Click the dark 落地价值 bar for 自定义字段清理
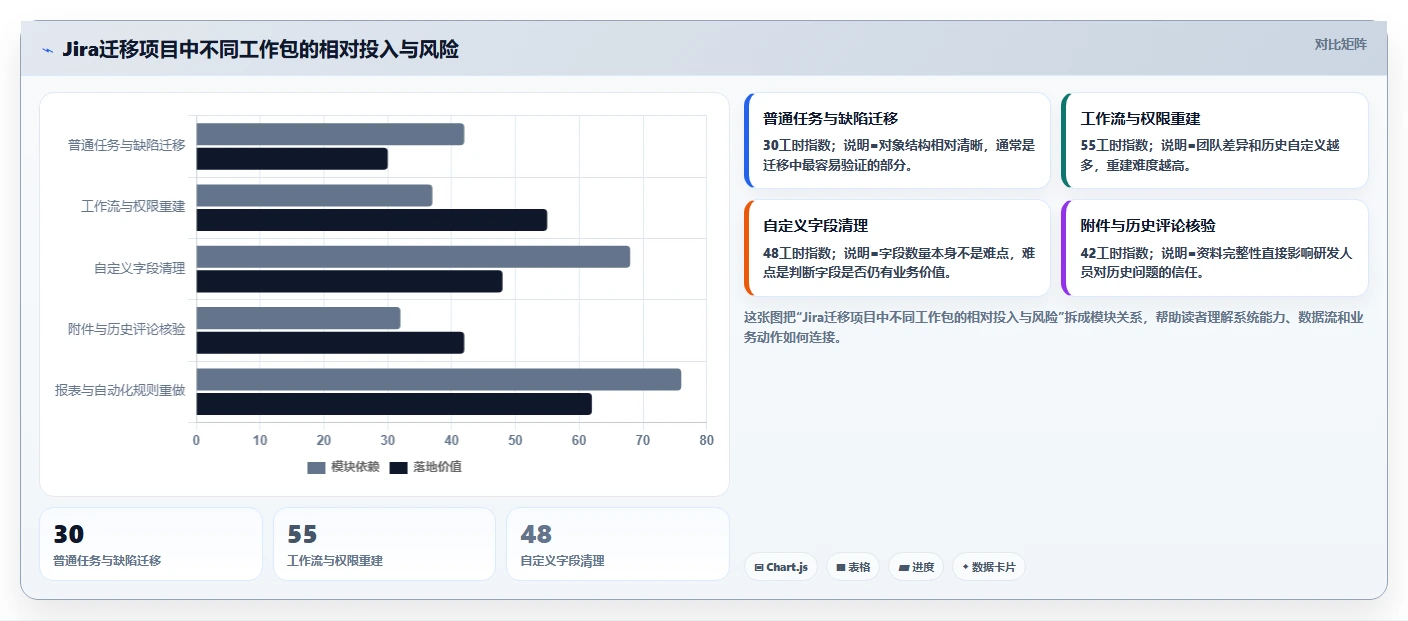The width and height of the screenshot is (1408, 621). (x=349, y=281)
